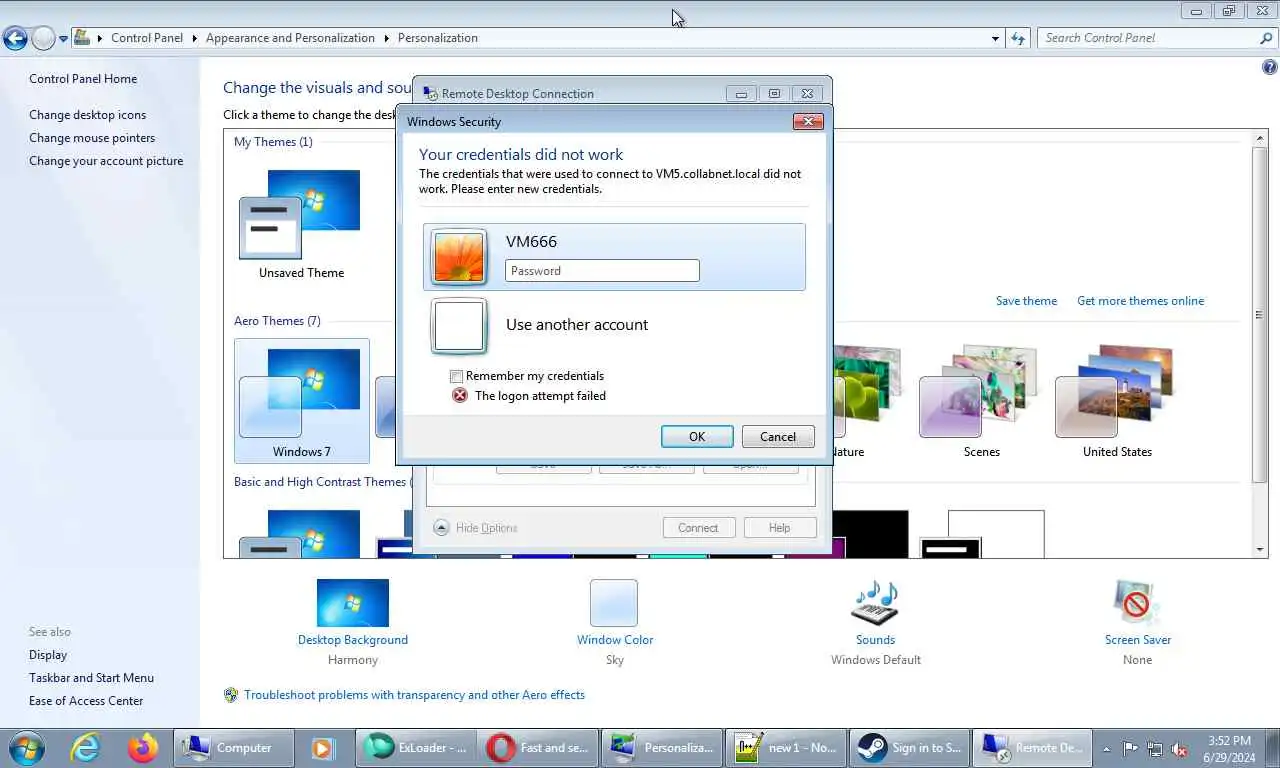
Task: Switch to the Computer taskbar window
Action: [234, 748]
